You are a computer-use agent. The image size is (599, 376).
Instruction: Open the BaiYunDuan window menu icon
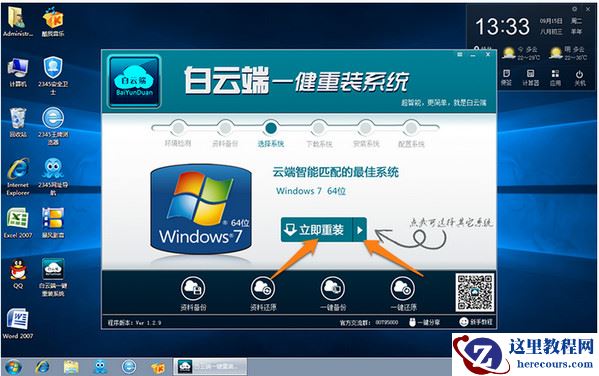(460, 55)
